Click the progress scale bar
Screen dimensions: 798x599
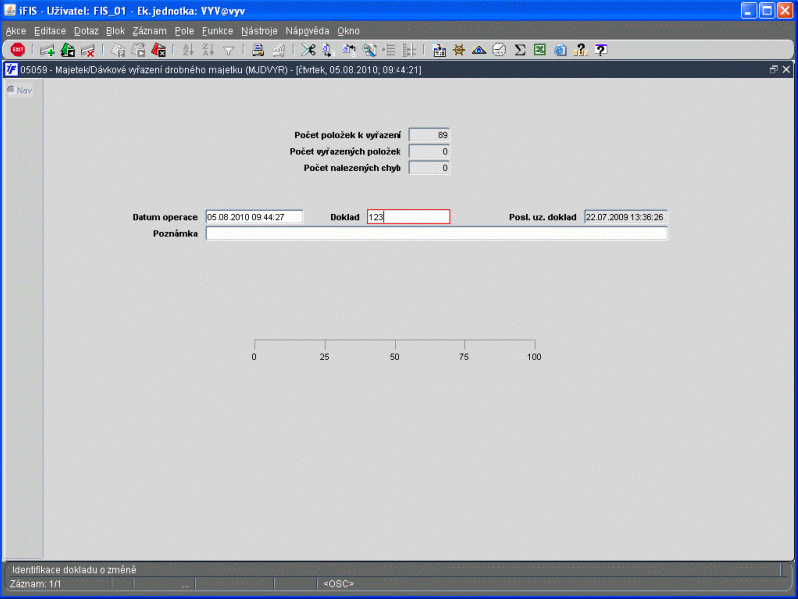point(395,350)
